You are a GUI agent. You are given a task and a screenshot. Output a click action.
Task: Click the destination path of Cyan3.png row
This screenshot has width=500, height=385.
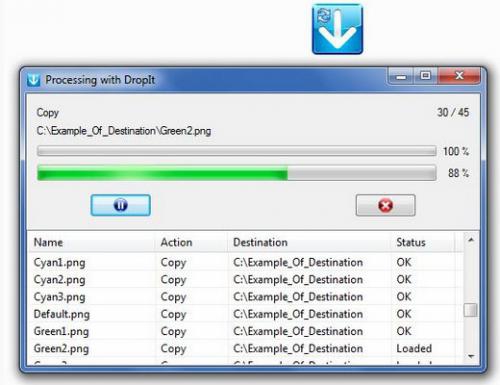pos(298,297)
